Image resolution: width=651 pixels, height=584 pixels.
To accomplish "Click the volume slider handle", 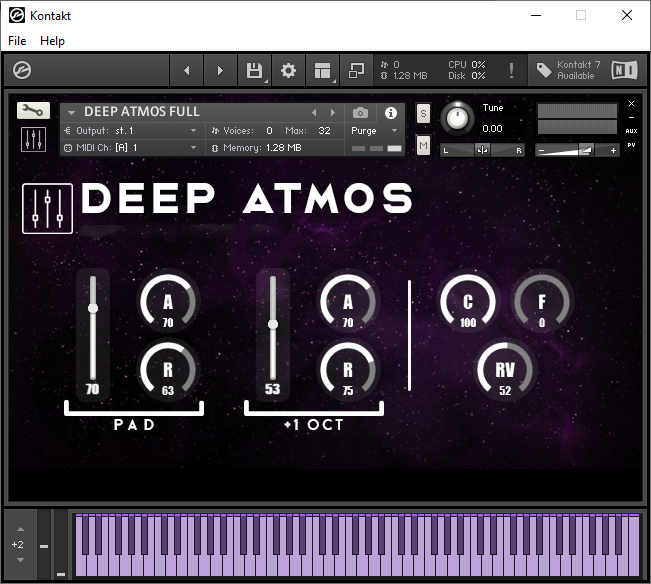I will (x=586, y=150).
